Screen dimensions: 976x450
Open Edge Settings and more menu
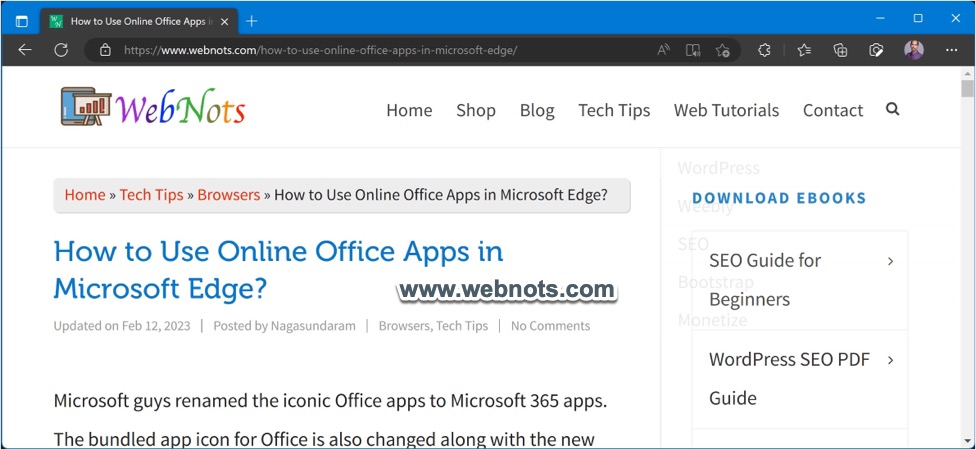click(x=950, y=50)
